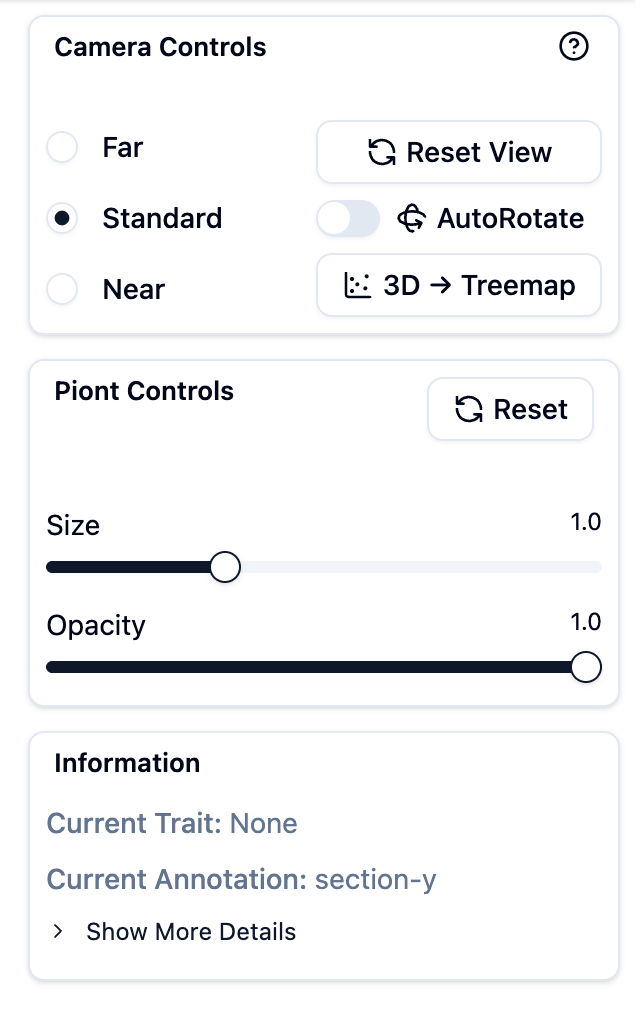
Task: Reset the point controls
Action: click(x=510, y=408)
